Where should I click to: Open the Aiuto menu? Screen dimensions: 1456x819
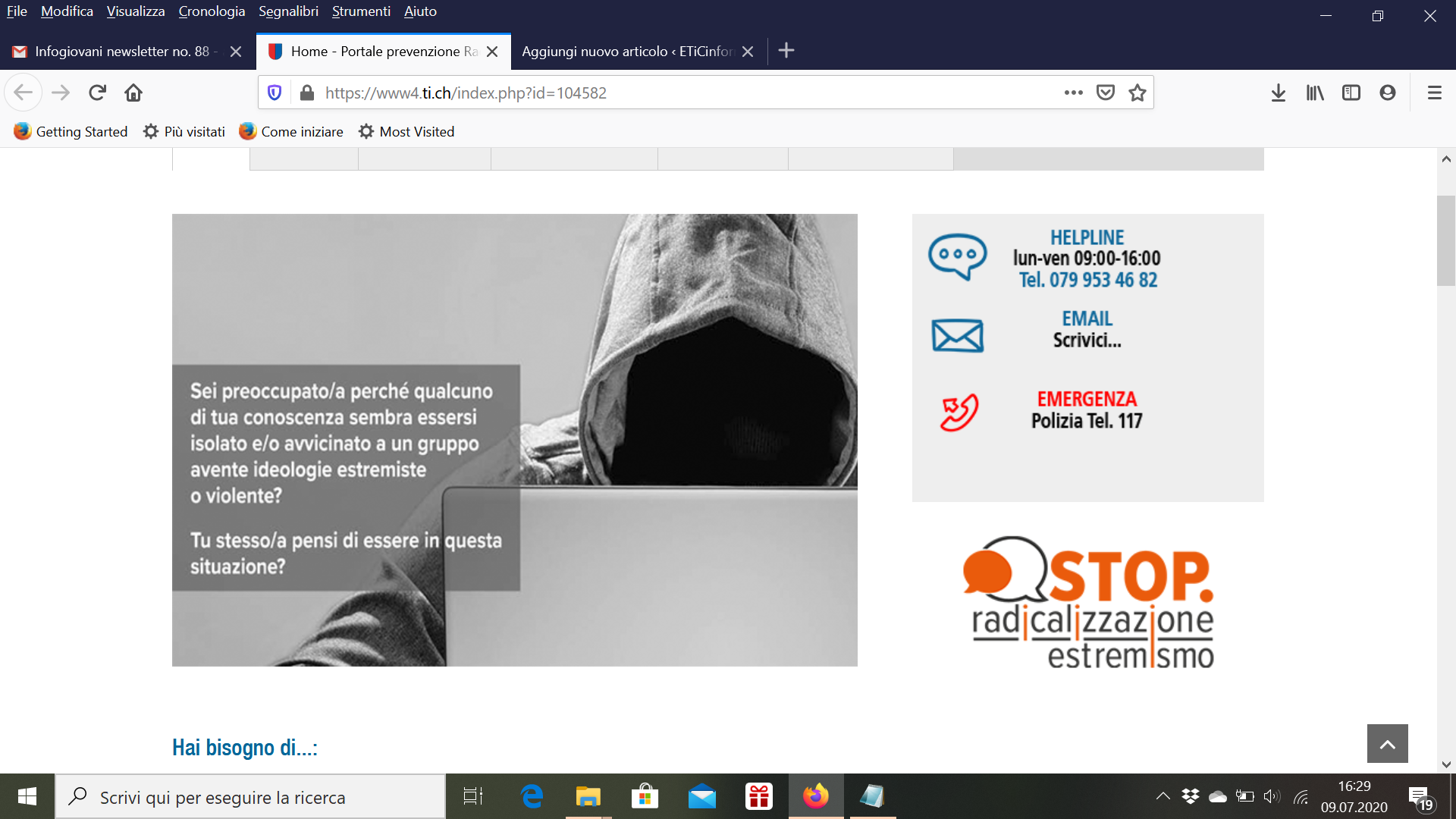[420, 11]
